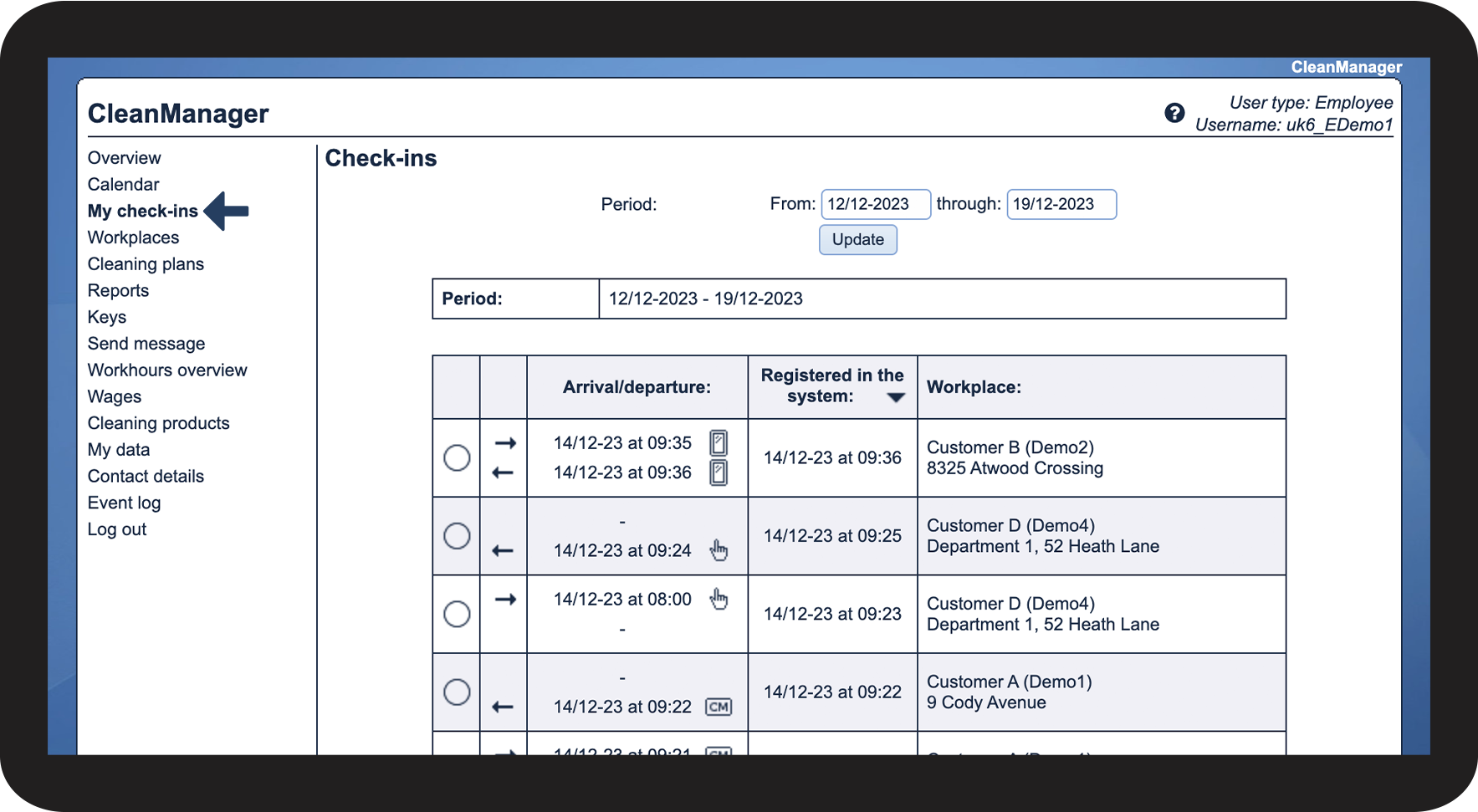
Task: Select radio button for 08:00 Customer D arrival
Action: pos(457,614)
